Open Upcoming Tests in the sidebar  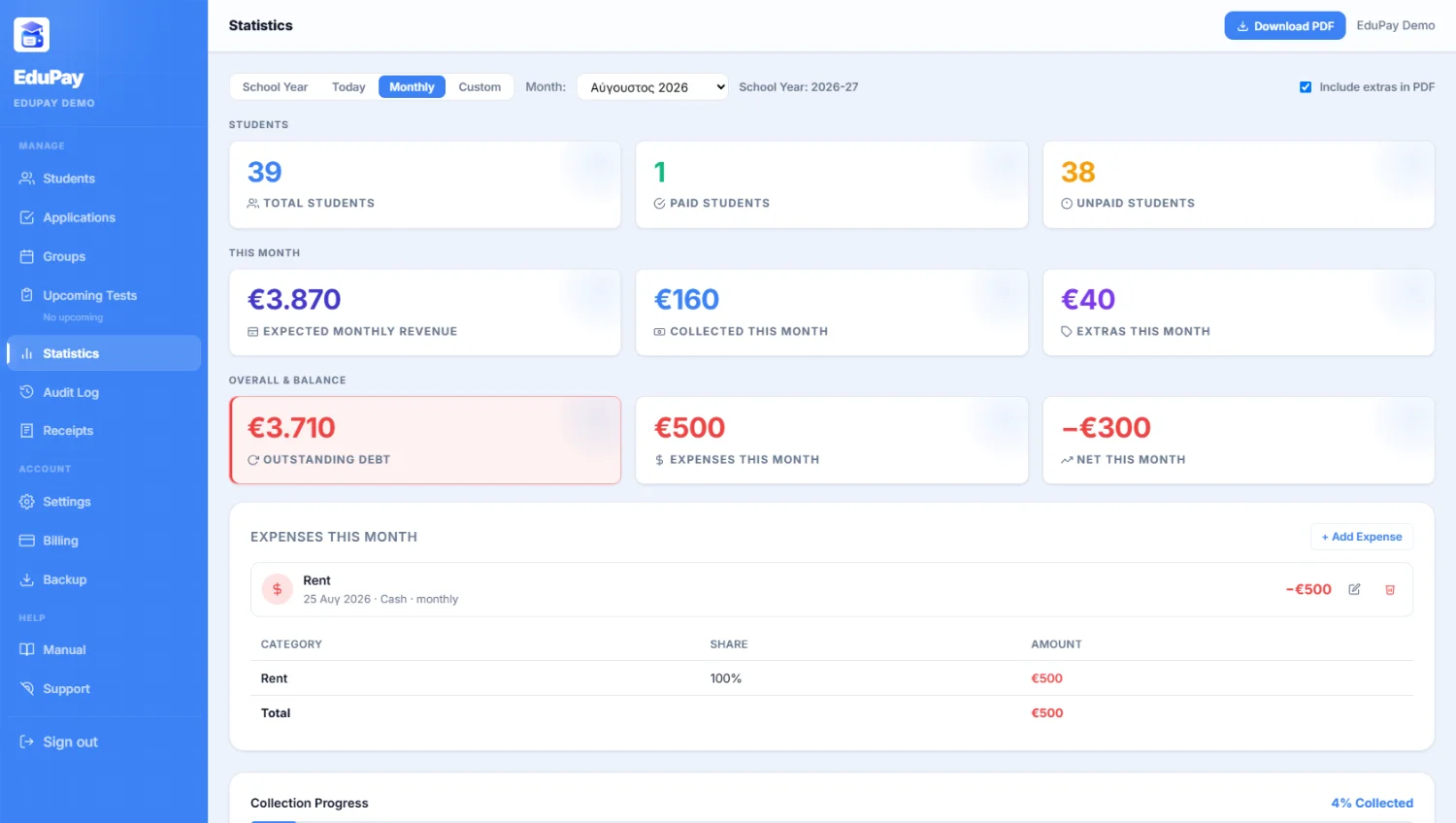(x=104, y=304)
